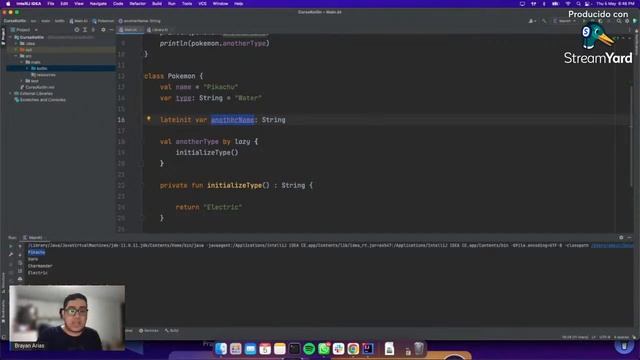Open Slack from the Dock

338,349
